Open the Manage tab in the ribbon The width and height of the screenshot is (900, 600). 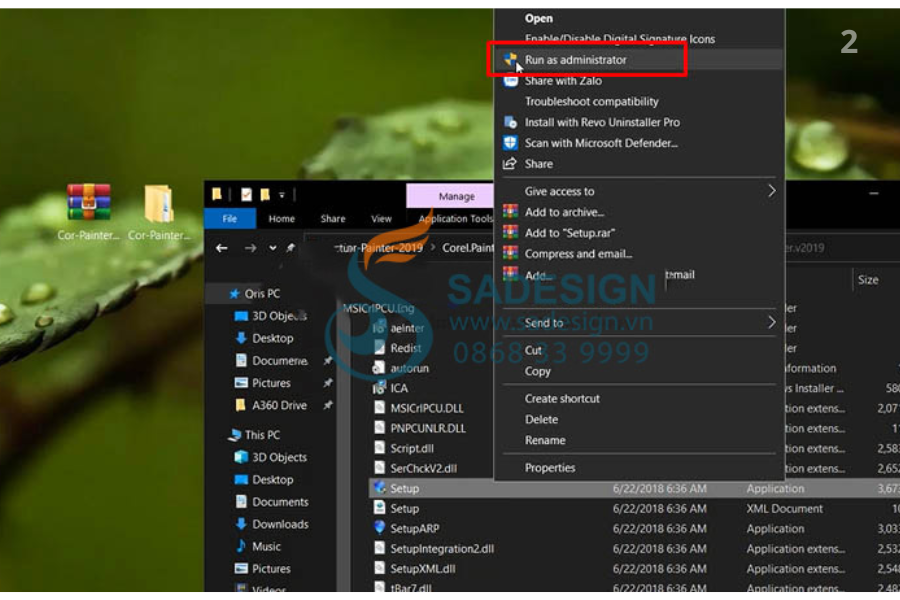pos(456,196)
